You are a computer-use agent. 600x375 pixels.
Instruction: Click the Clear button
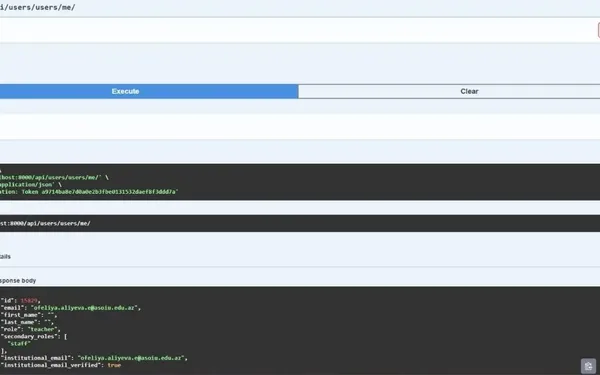pos(449,91)
